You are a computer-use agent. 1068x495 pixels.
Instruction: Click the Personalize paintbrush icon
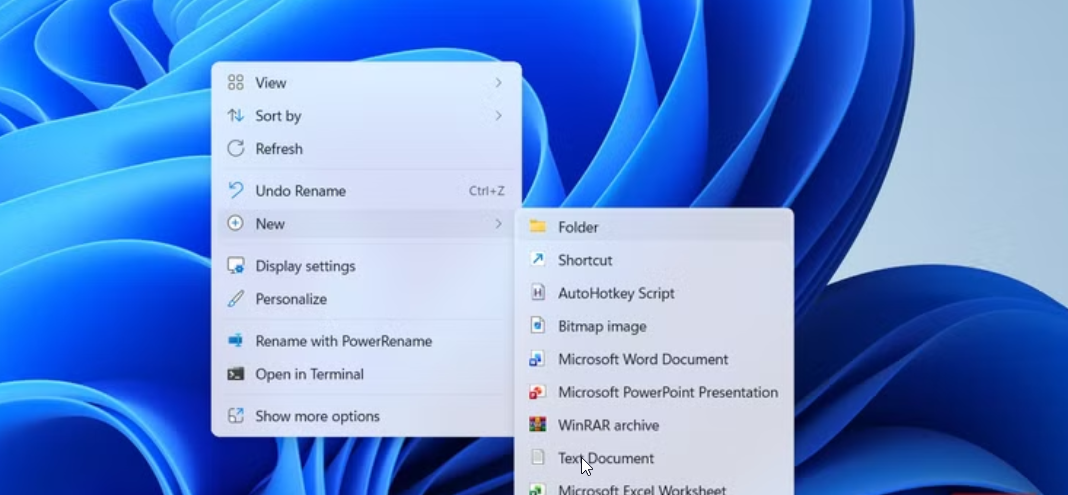(236, 299)
